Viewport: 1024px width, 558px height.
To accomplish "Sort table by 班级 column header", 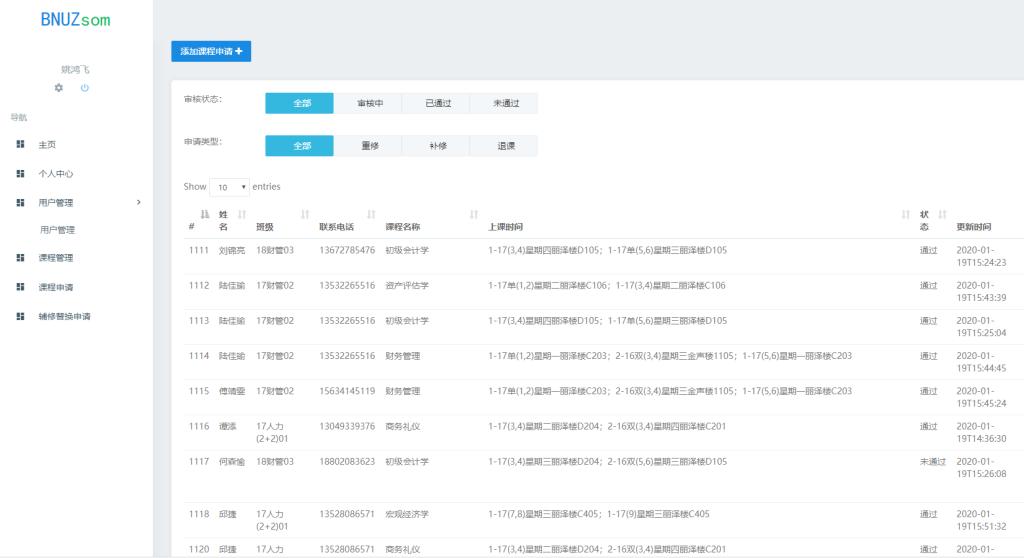I will point(265,227).
